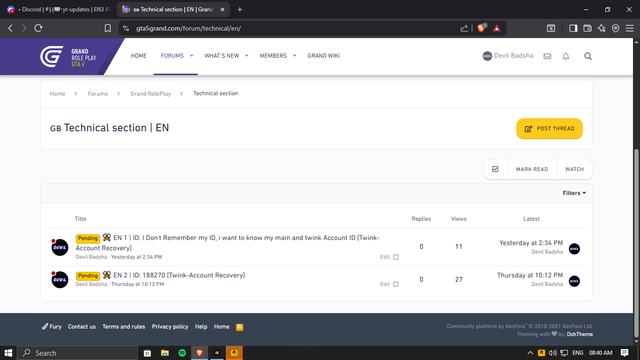This screenshot has width=640, height=360.
Task: Open the Brave Wallet icon
Action: (x=587, y=28)
